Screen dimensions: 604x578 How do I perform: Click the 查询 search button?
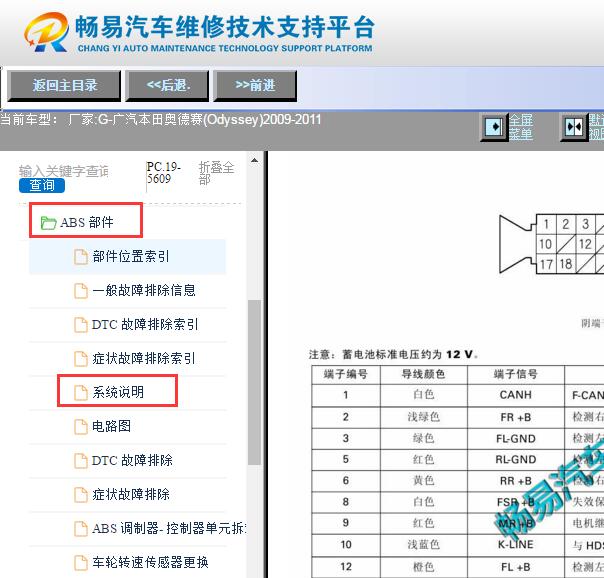(42, 186)
